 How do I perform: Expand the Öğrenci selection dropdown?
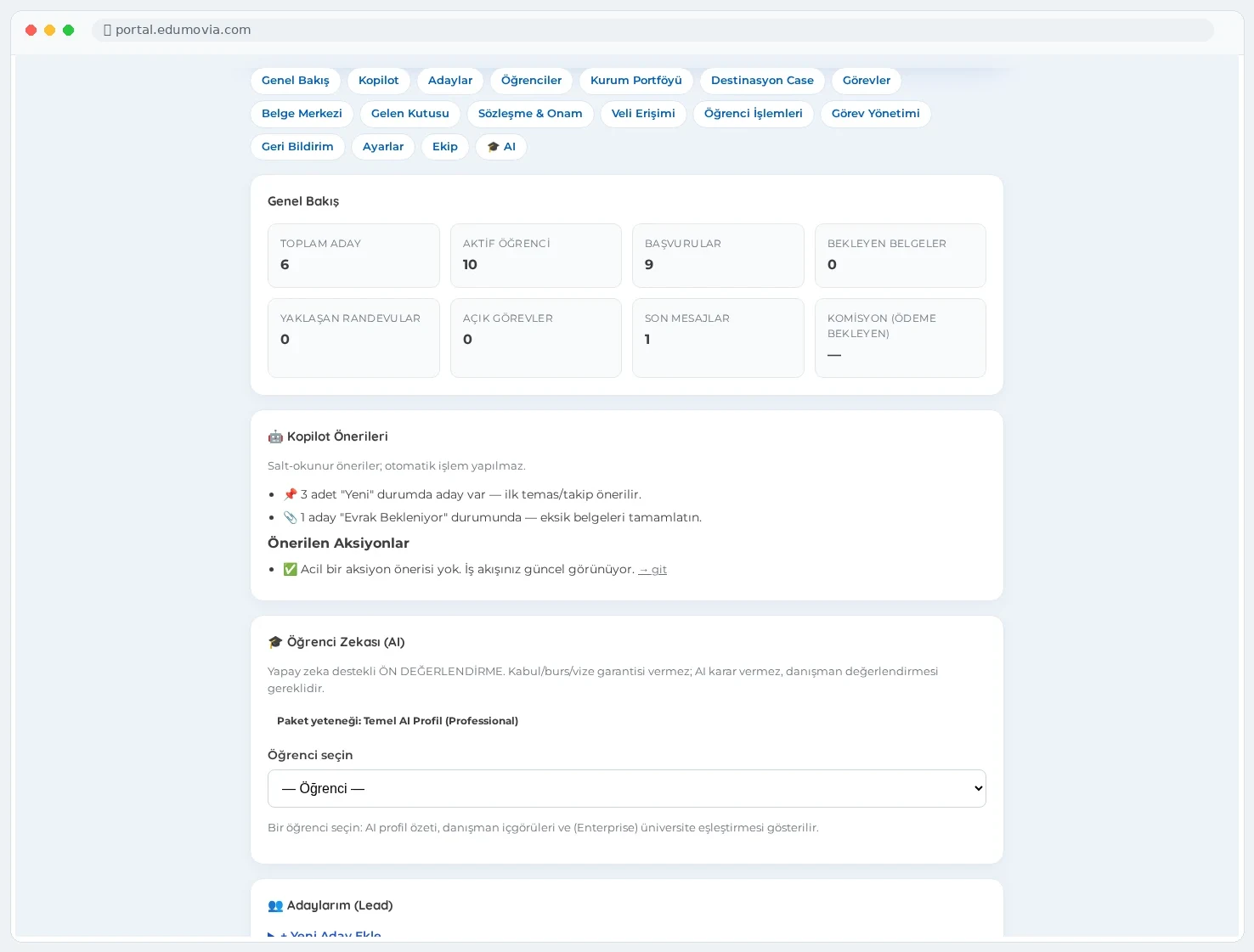(x=627, y=789)
